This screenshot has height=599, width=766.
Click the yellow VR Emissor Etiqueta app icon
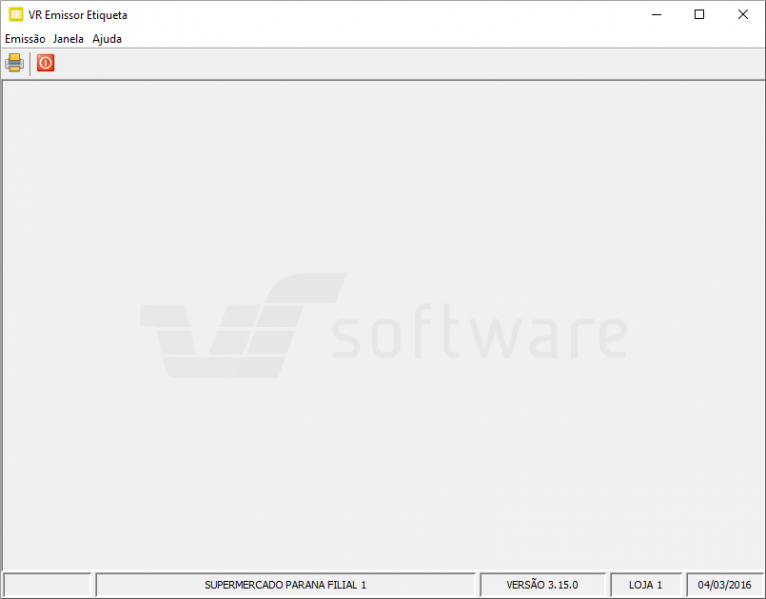pyautogui.click(x=16, y=15)
